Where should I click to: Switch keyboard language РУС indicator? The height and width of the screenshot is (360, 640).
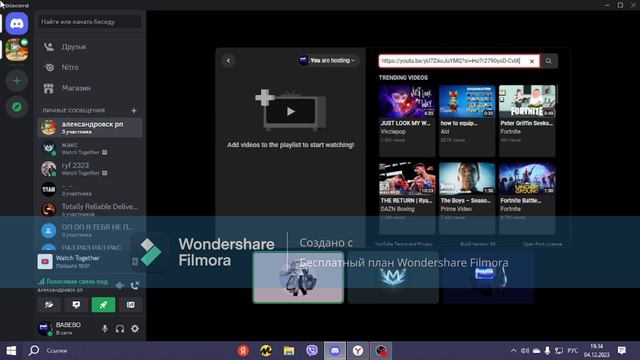coord(573,351)
